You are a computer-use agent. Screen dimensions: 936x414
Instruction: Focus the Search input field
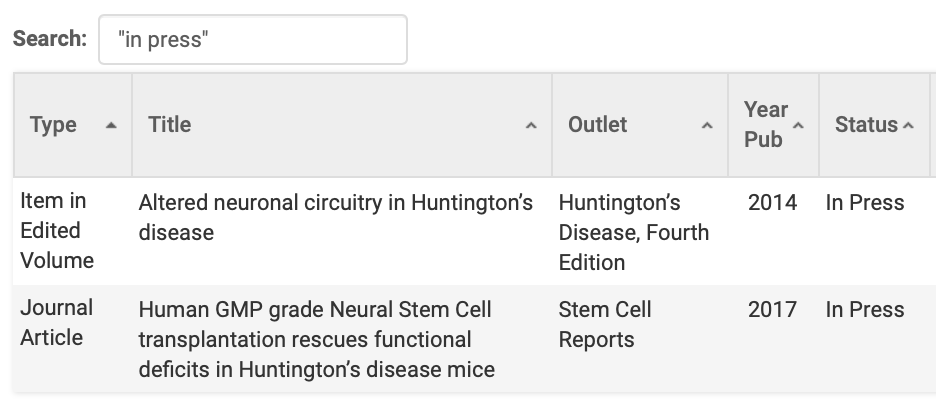(252, 39)
